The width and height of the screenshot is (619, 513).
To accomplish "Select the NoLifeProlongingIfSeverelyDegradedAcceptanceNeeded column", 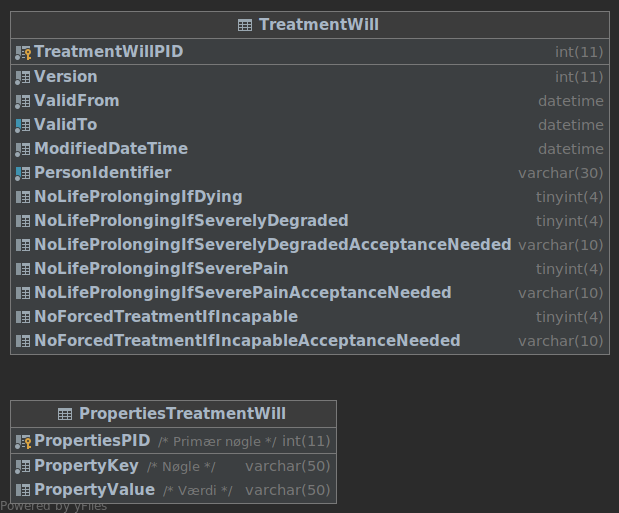I will (x=272, y=245).
